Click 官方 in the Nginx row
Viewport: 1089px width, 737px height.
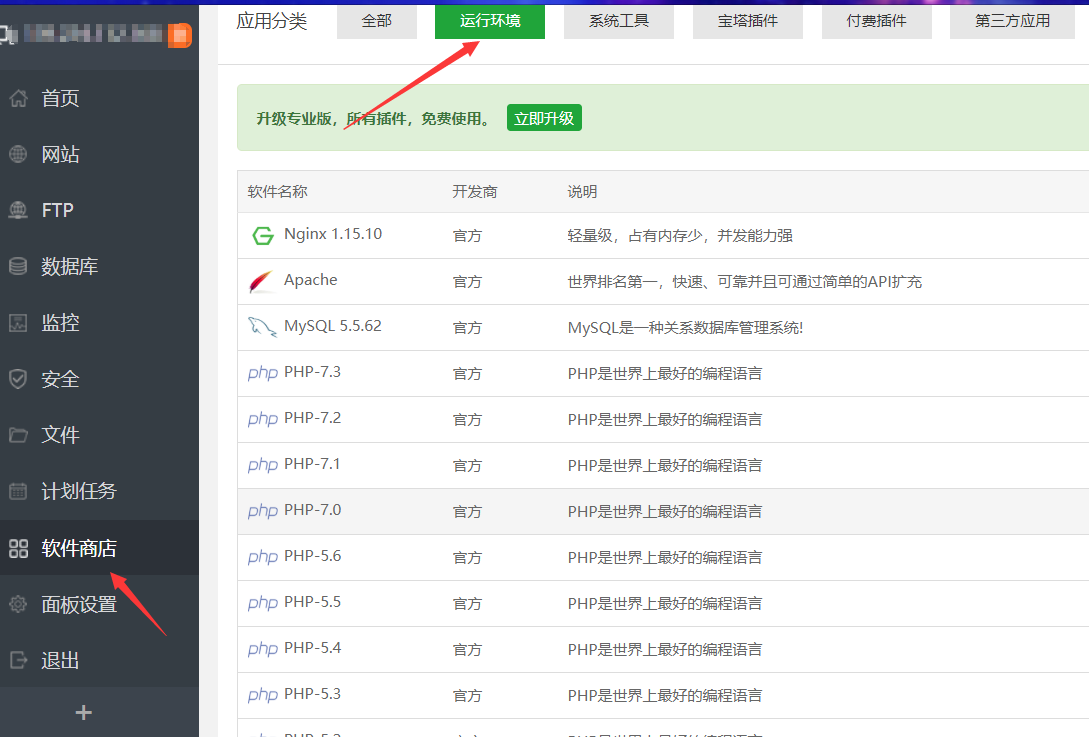point(467,236)
